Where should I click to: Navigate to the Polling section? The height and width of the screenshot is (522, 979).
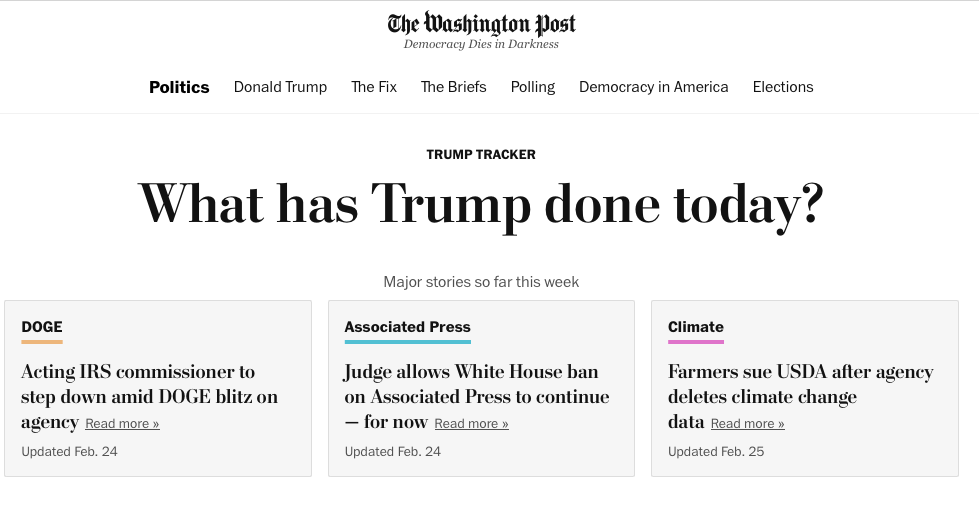coord(532,87)
